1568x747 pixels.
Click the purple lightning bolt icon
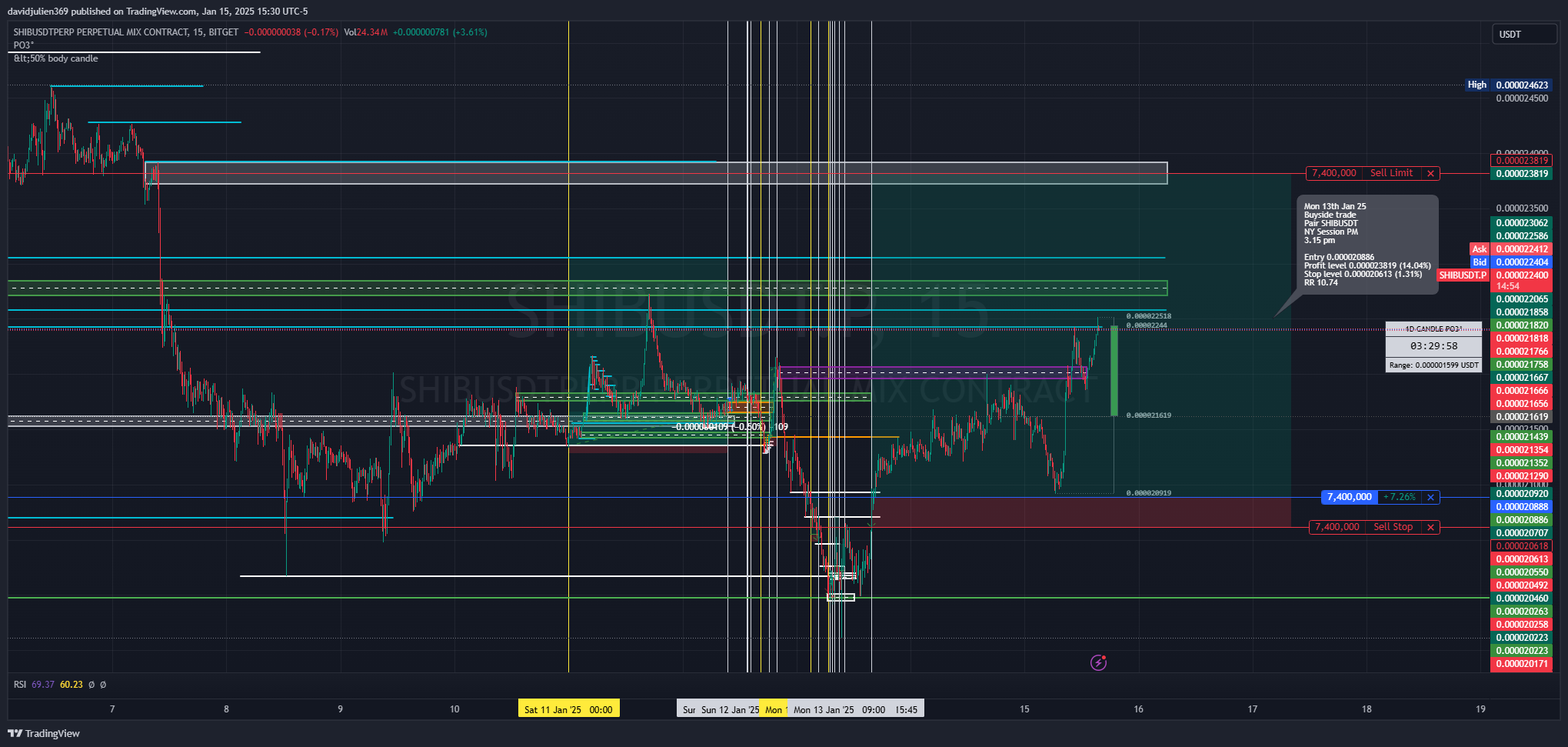pyautogui.click(x=1098, y=662)
